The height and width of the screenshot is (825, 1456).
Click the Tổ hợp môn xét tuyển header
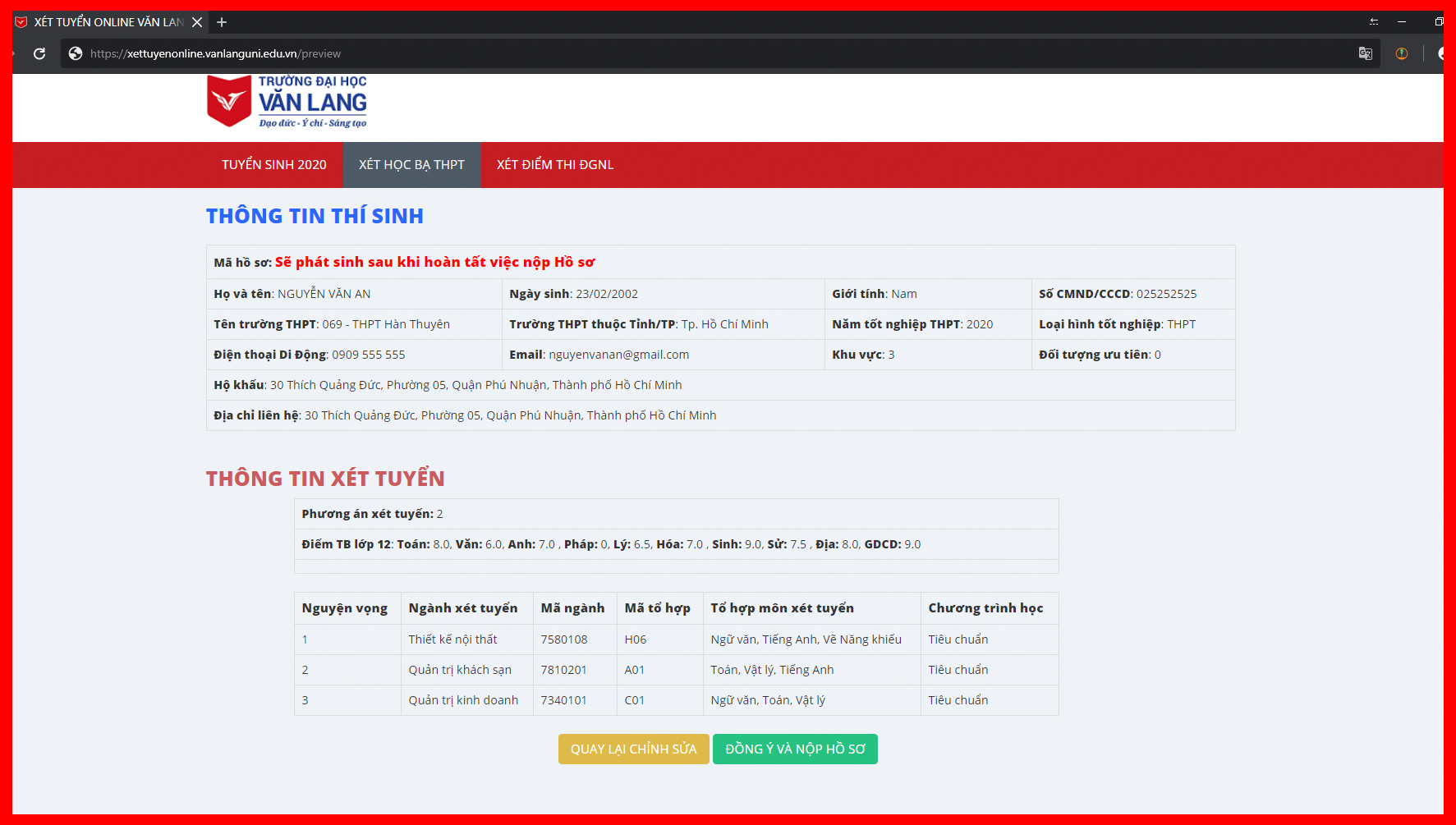pos(811,608)
